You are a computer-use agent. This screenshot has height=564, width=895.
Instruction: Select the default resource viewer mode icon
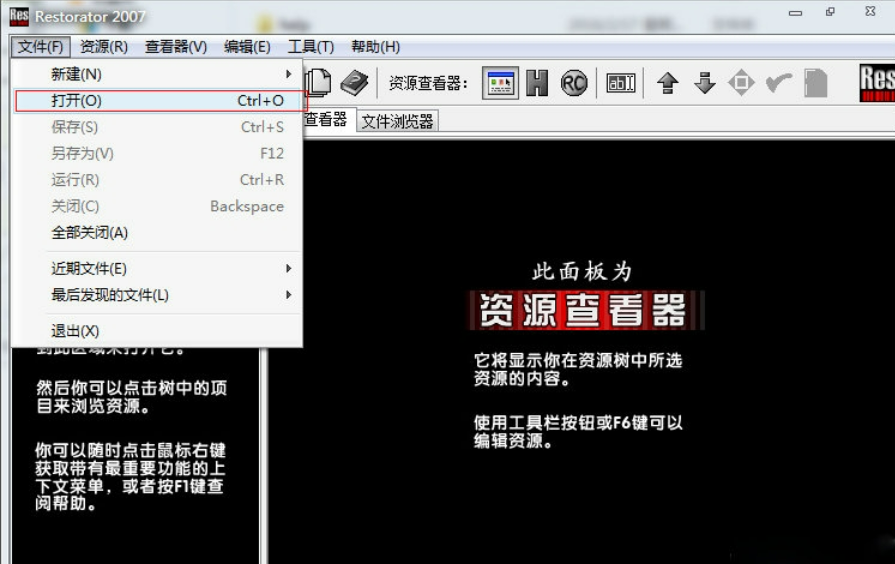pos(501,83)
